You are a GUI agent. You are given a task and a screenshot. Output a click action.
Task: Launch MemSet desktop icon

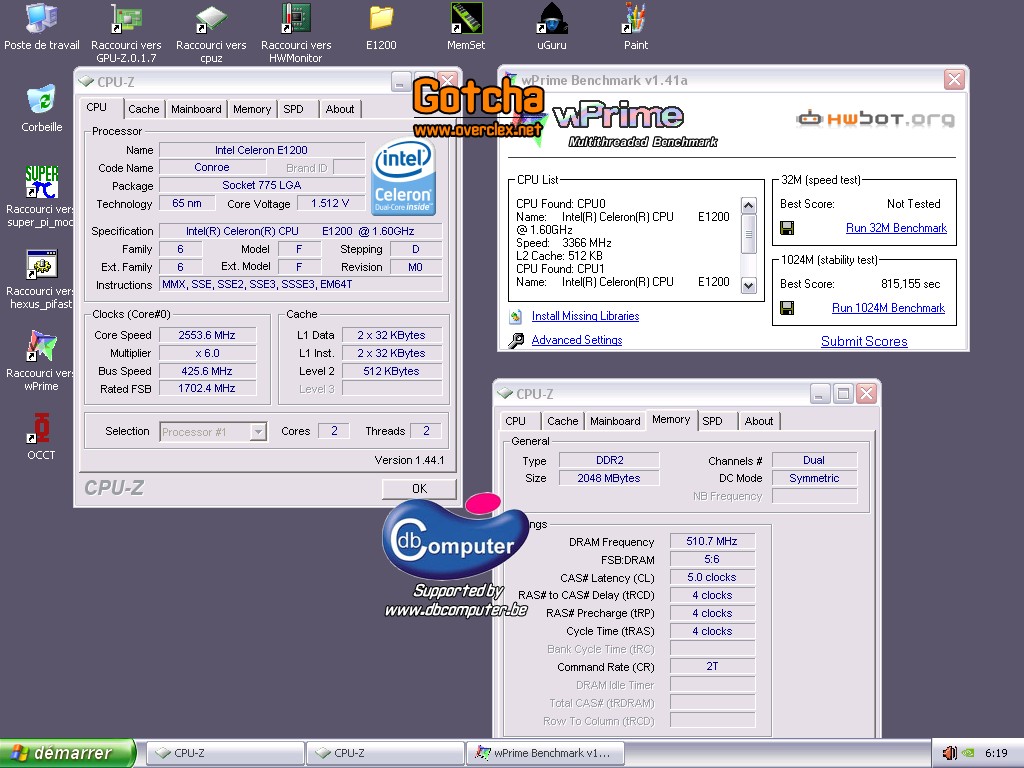tap(466, 18)
